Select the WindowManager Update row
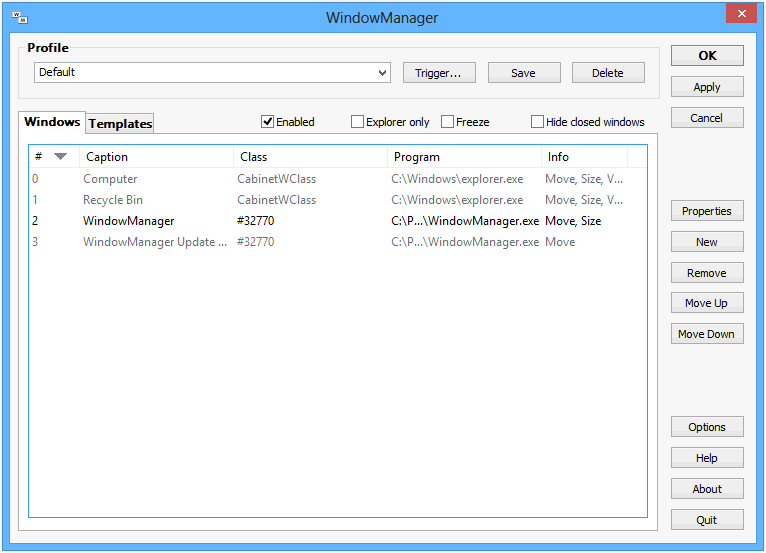766x553 pixels. [x=338, y=242]
